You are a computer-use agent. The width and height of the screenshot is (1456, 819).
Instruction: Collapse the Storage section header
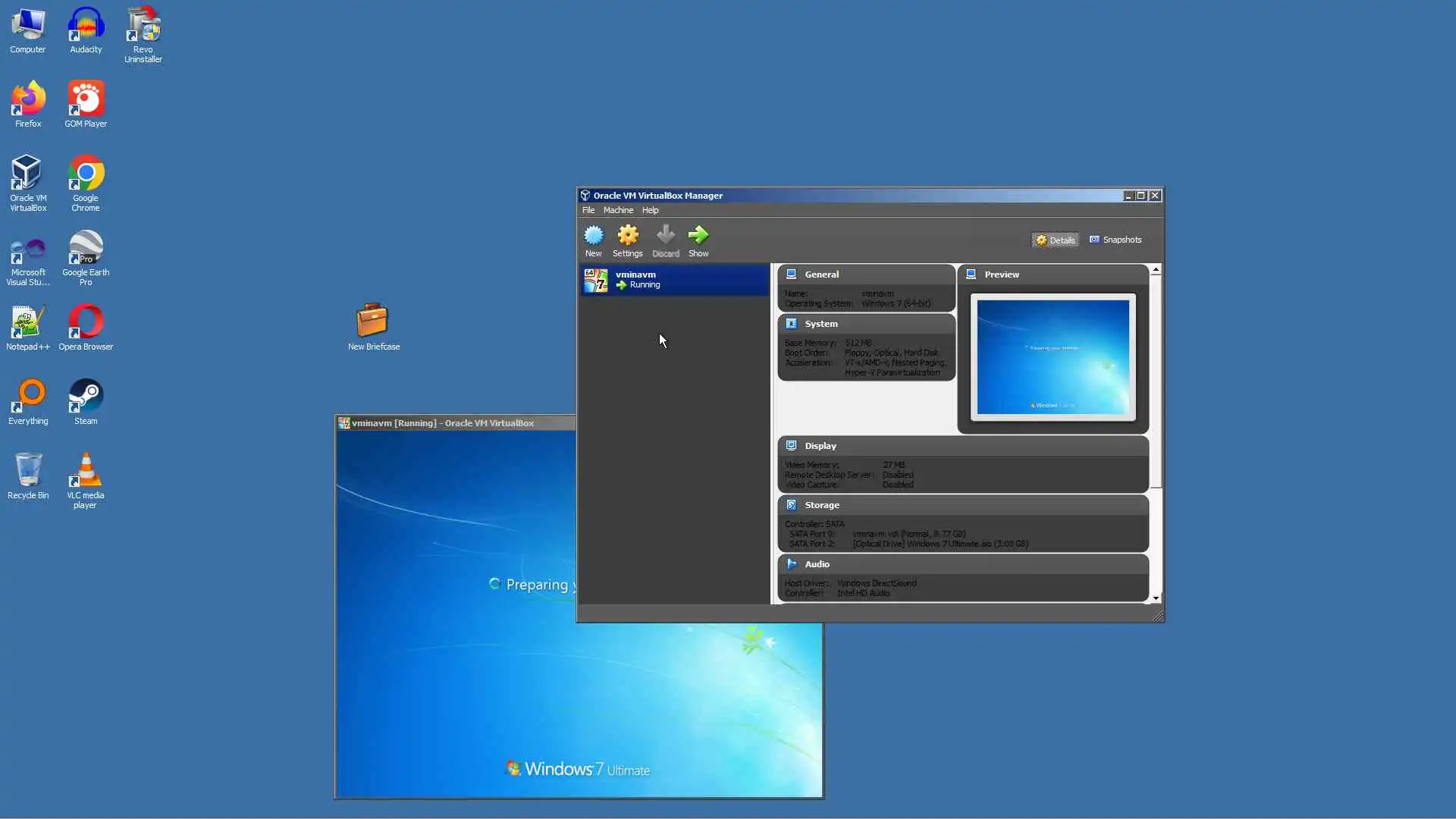click(821, 505)
